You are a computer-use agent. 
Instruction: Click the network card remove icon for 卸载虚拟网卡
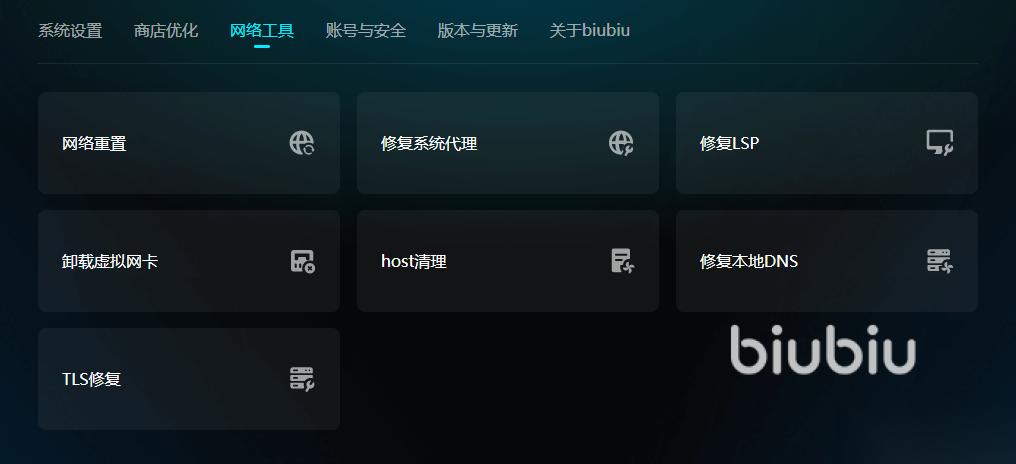pos(302,261)
